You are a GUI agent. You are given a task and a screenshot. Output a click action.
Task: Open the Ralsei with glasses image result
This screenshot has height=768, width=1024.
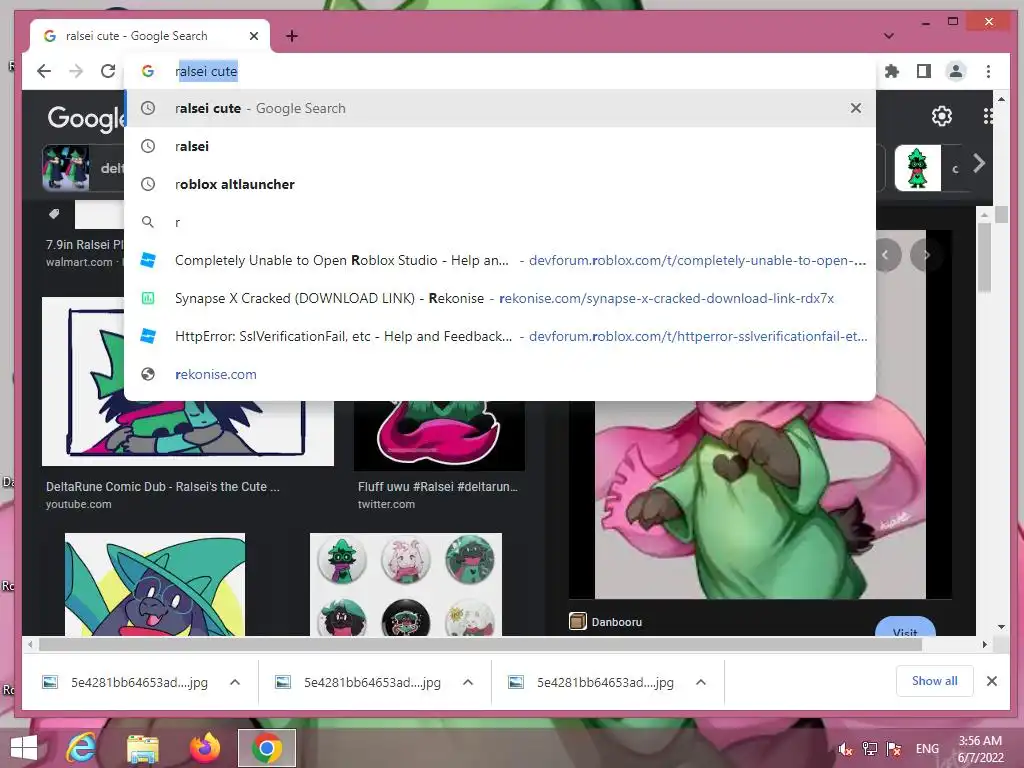click(x=155, y=584)
